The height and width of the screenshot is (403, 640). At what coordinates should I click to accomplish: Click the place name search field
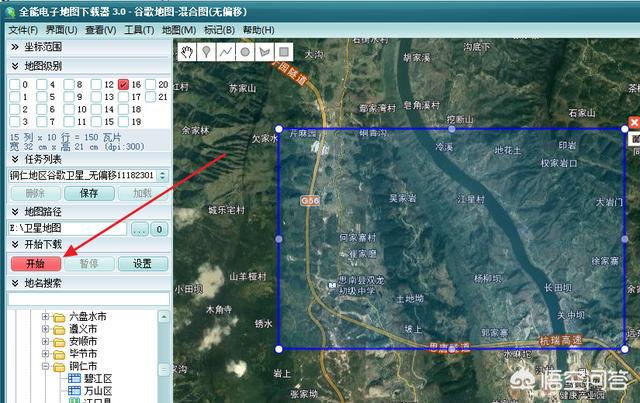88,299
